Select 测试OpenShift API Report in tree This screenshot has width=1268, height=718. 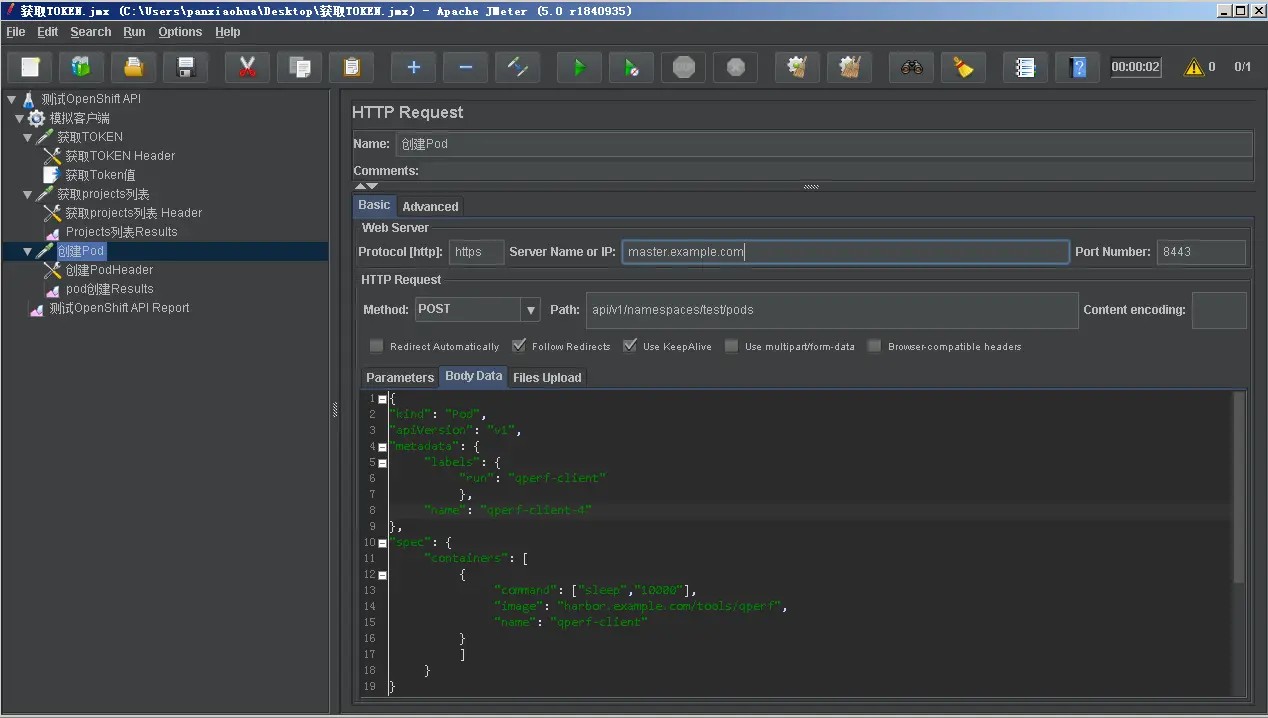tap(119, 308)
